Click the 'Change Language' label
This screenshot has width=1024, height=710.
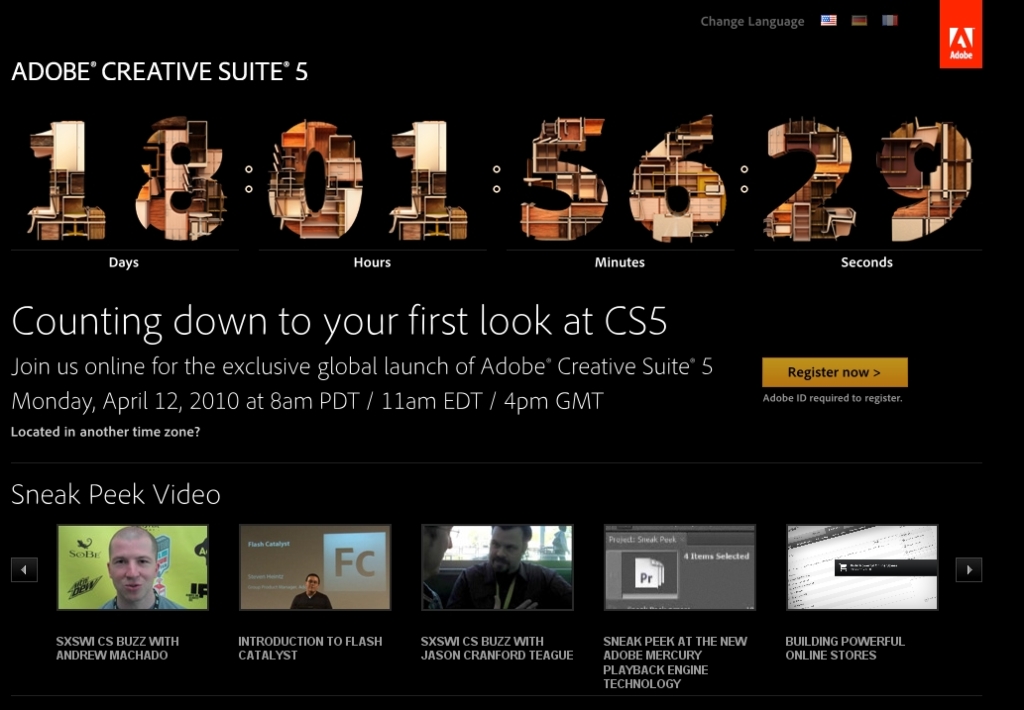[x=752, y=22]
